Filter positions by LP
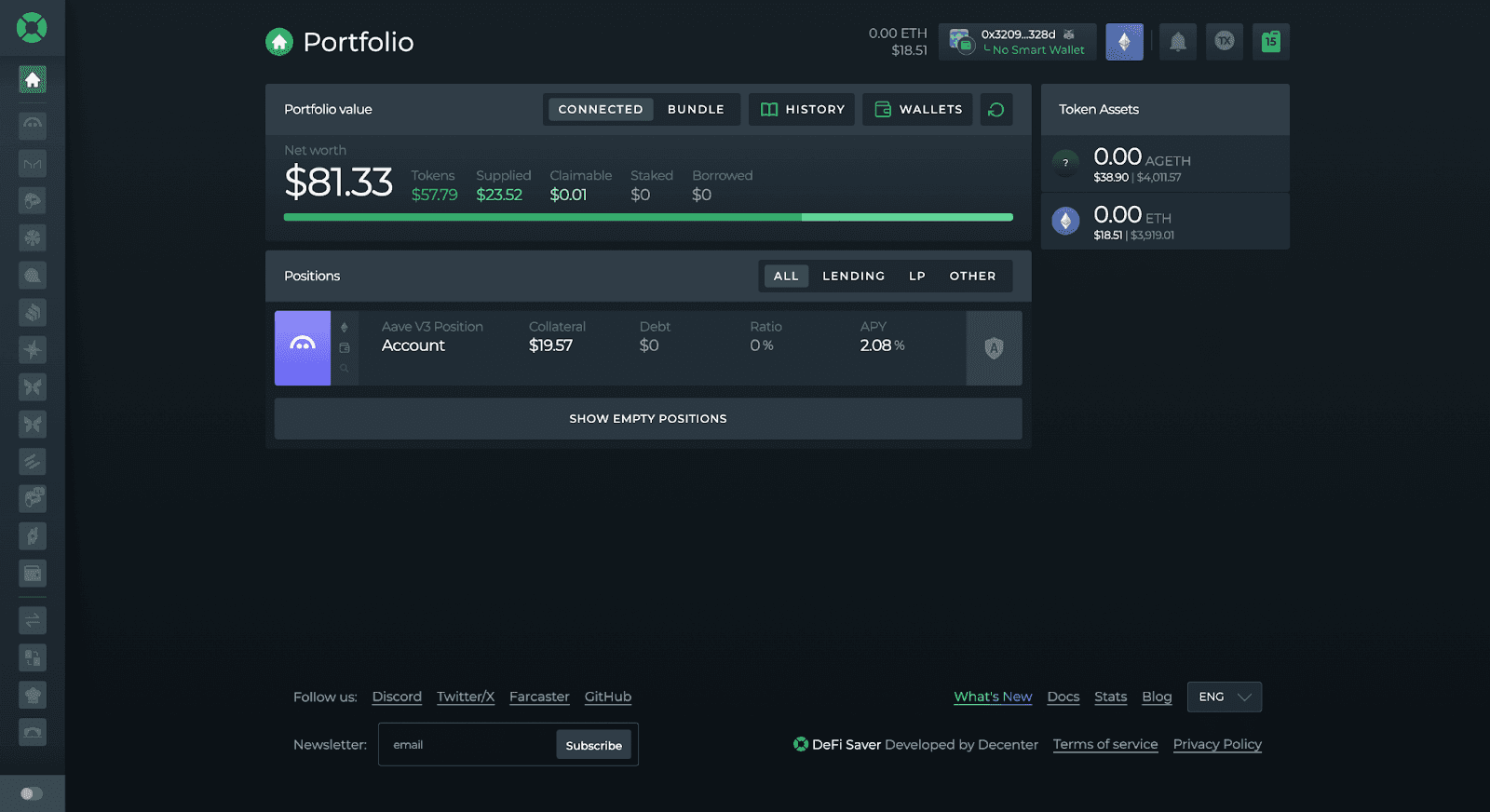The image size is (1490, 812). point(917,276)
